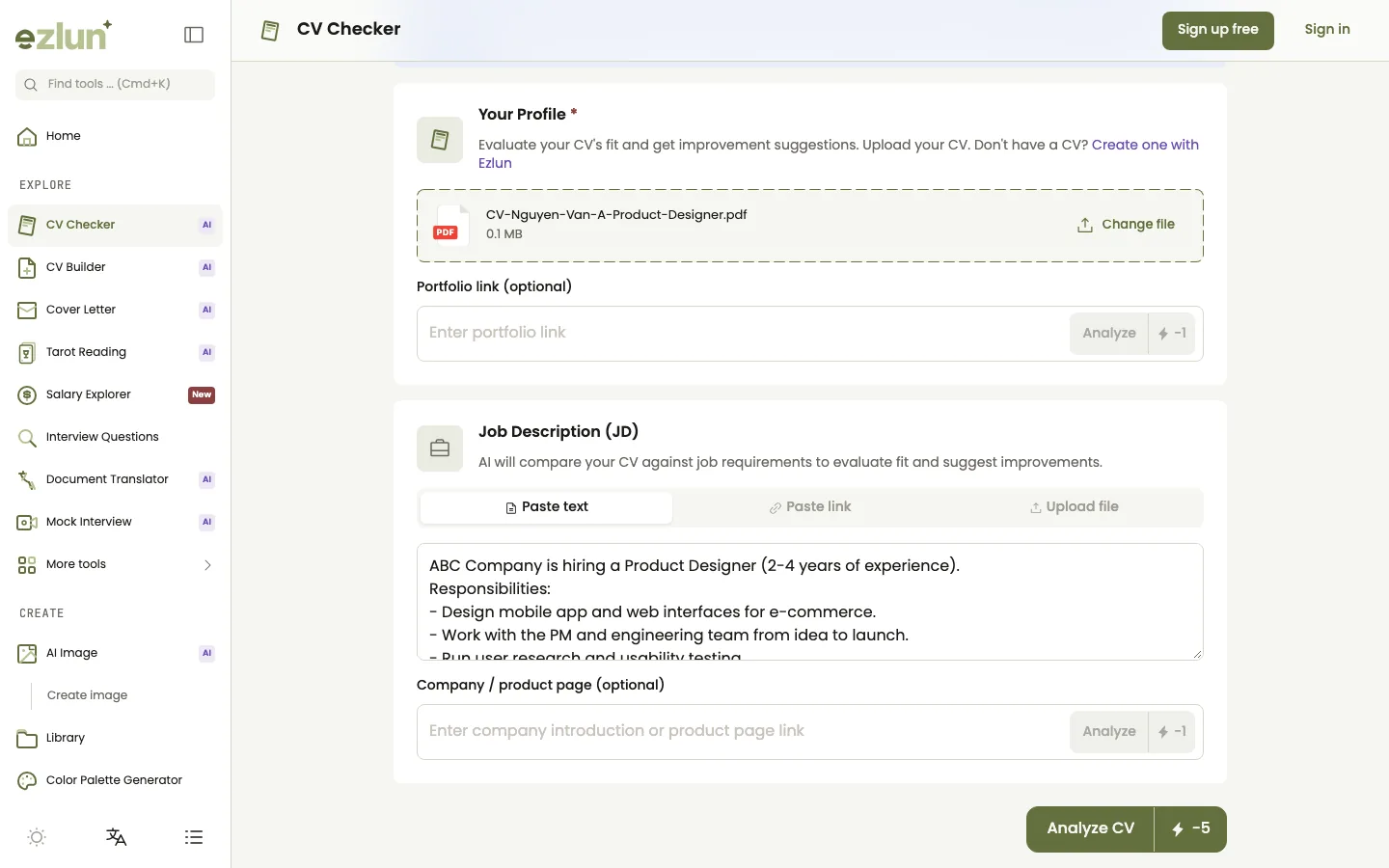Click the 0.1 MB file size text
The image size is (1389, 868).
(504, 234)
